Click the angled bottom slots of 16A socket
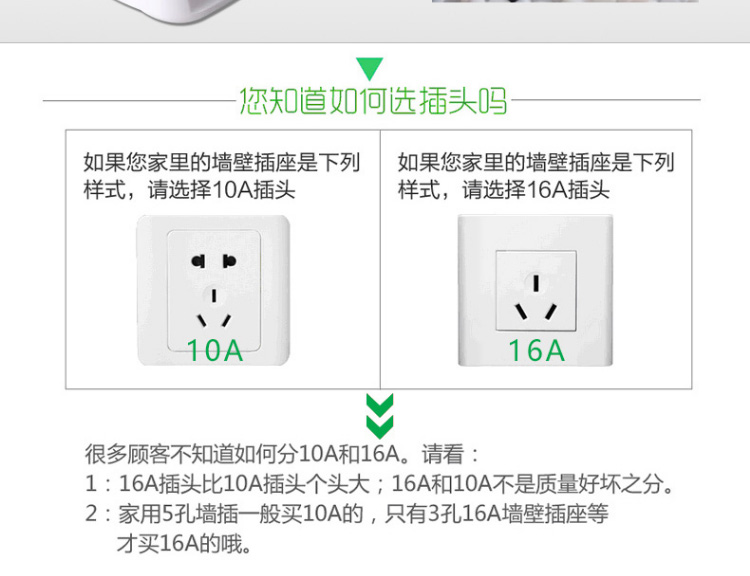 point(536,311)
